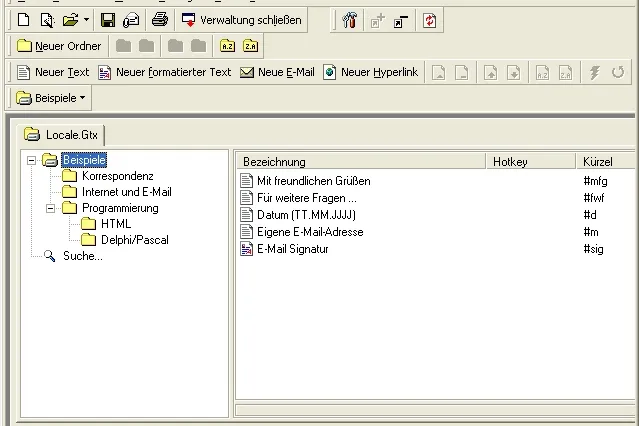
Task: Sort by Kürzel column header
Action: click(606, 161)
